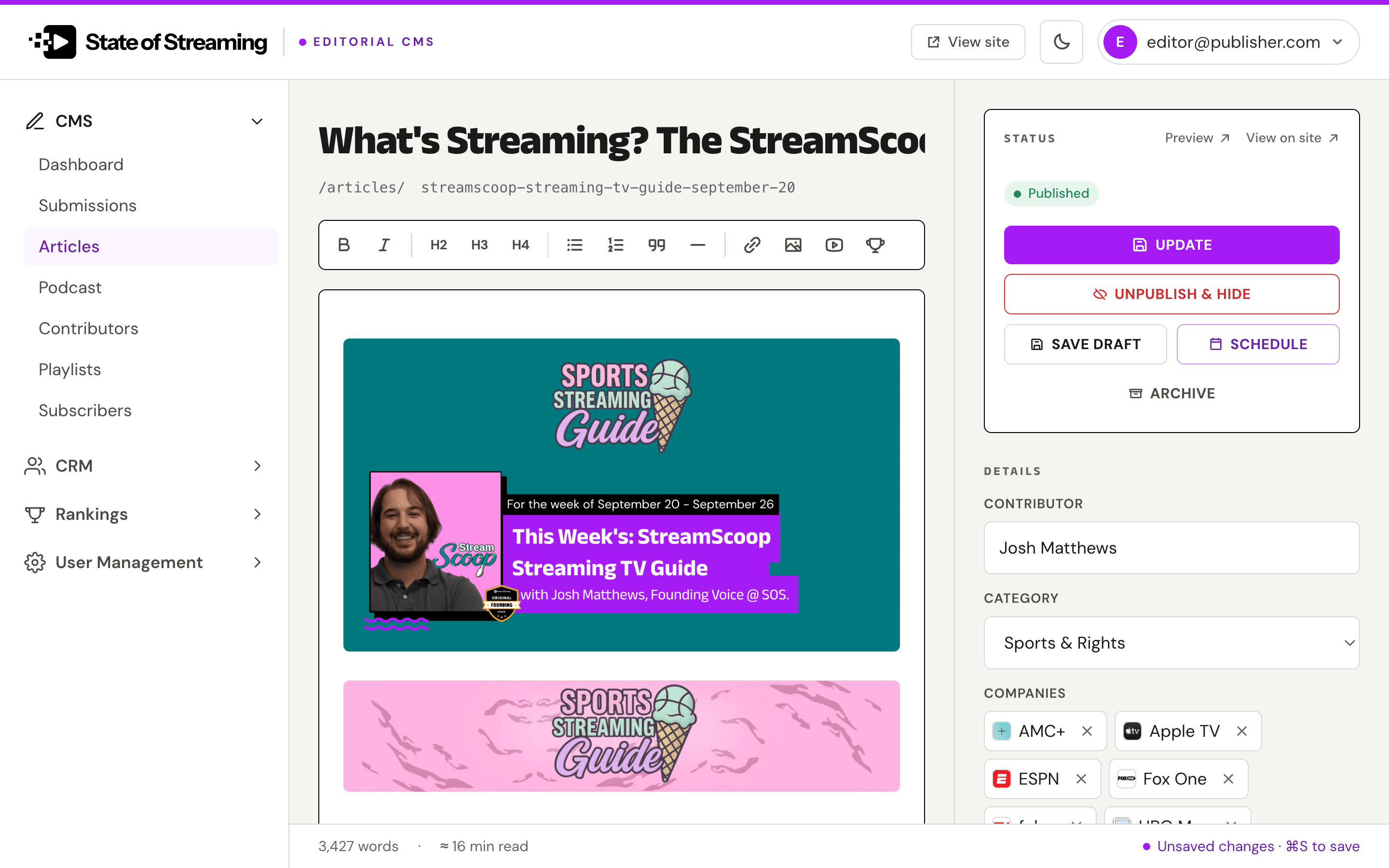Toggle italic formatting in editor toolbar
Screen dimensions: 1389x868
click(x=384, y=245)
